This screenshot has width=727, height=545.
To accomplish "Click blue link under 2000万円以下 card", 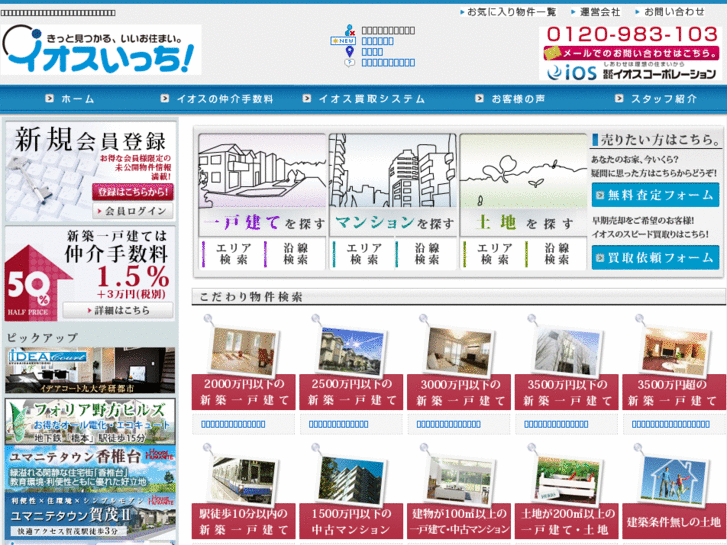I will coord(233,424).
